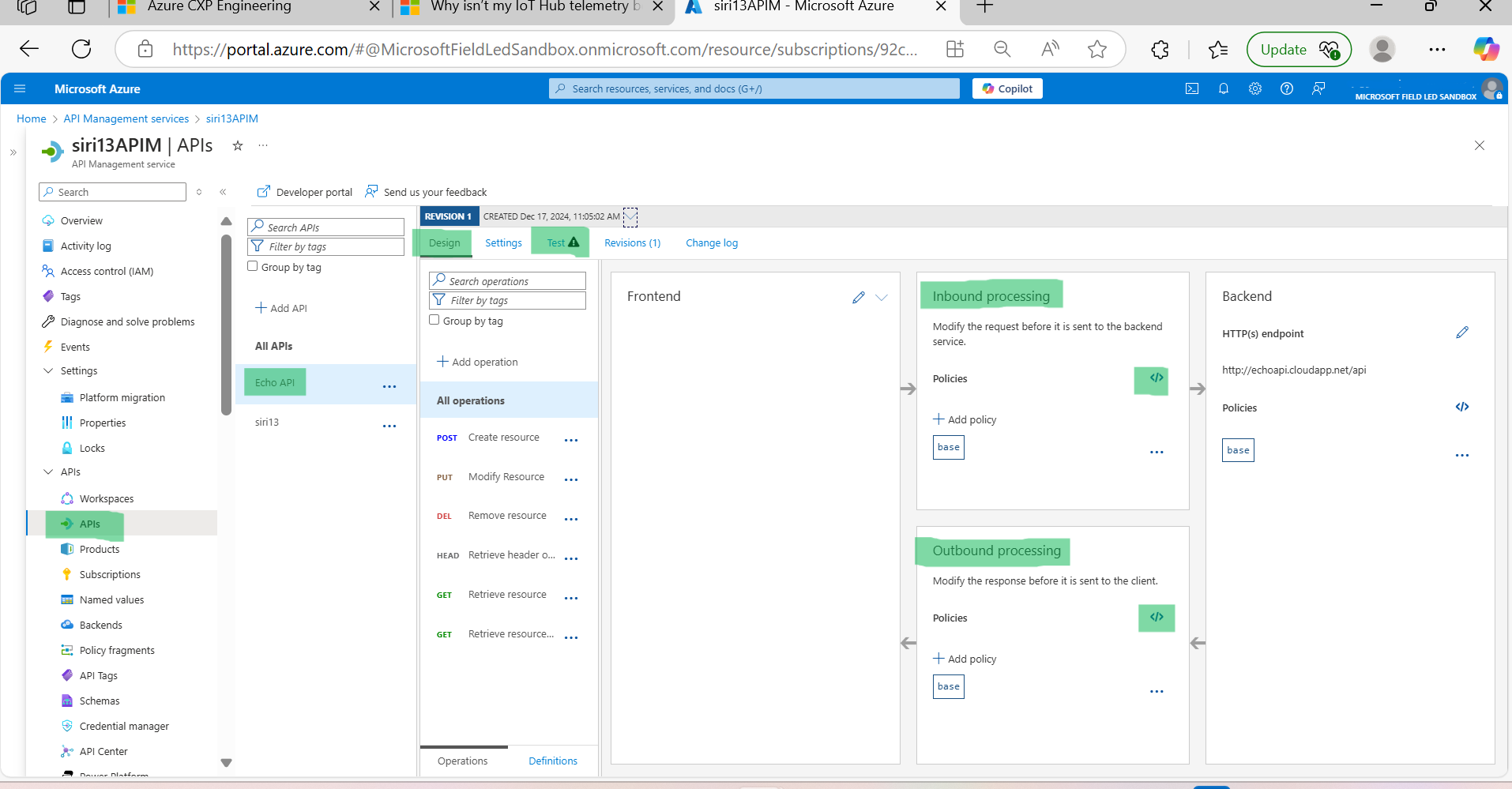Image resolution: width=1512 pixels, height=789 pixels.
Task: Open Named values in the sidebar
Action: 111,599
